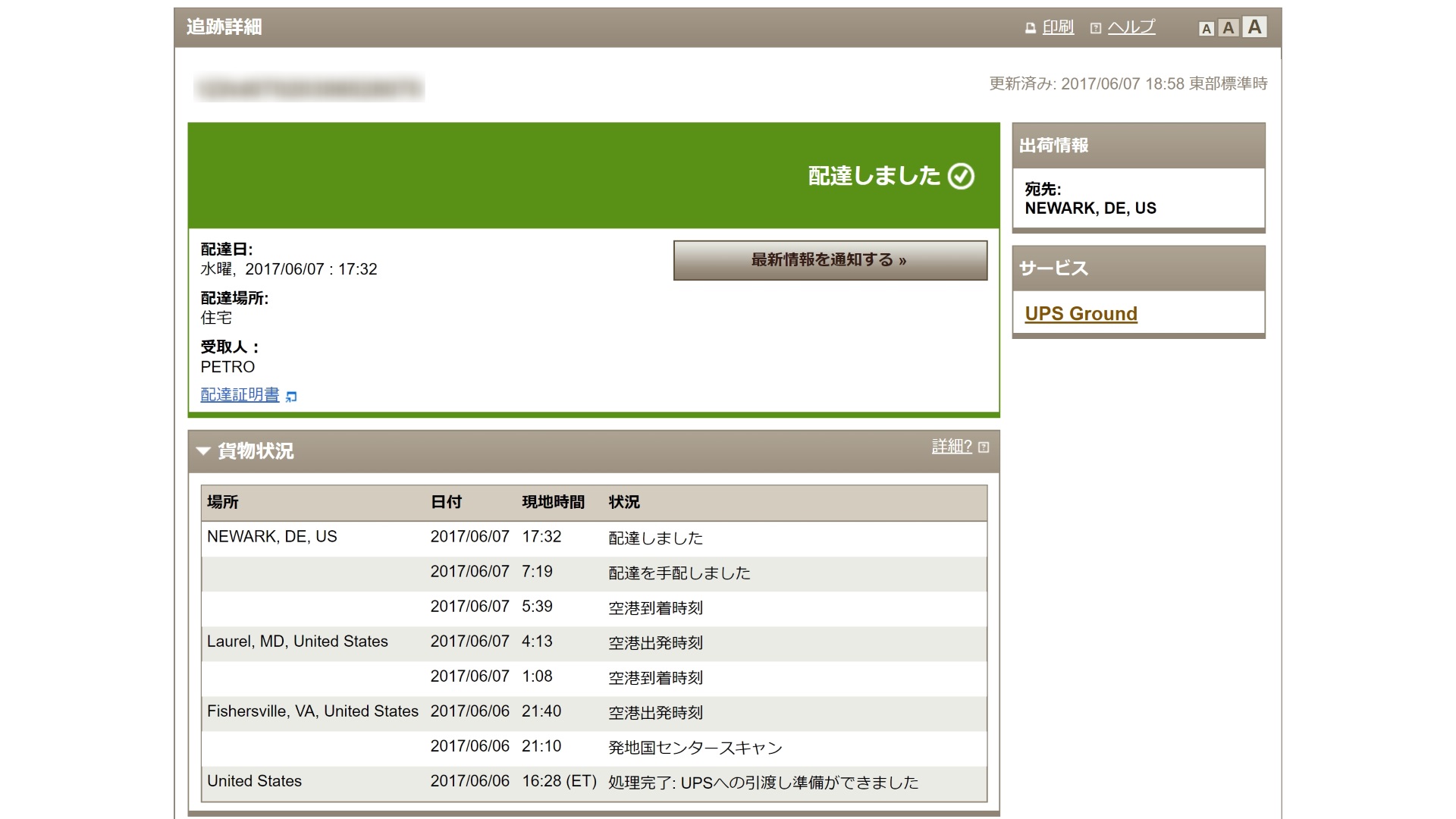Click the popup icon next to 配達証明書

coord(291,396)
